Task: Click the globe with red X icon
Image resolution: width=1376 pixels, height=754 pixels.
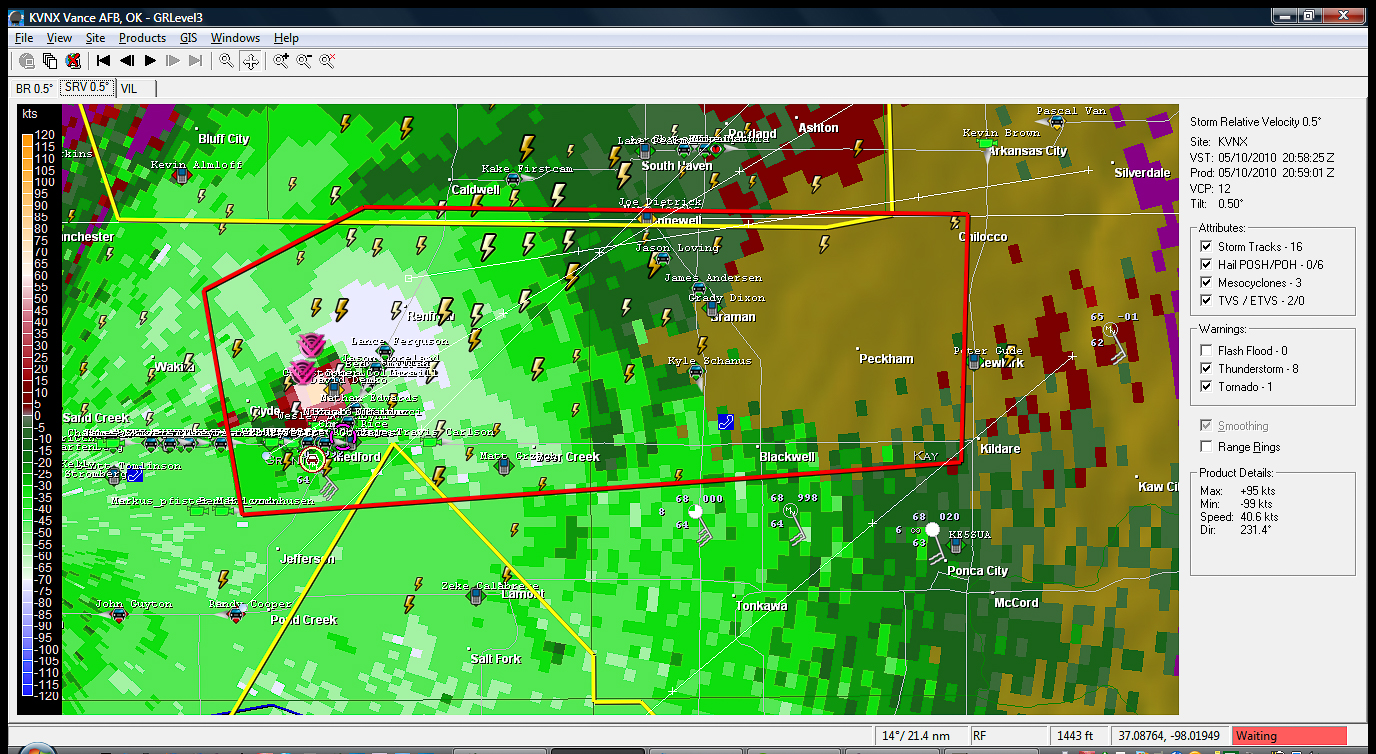Action: (x=73, y=61)
